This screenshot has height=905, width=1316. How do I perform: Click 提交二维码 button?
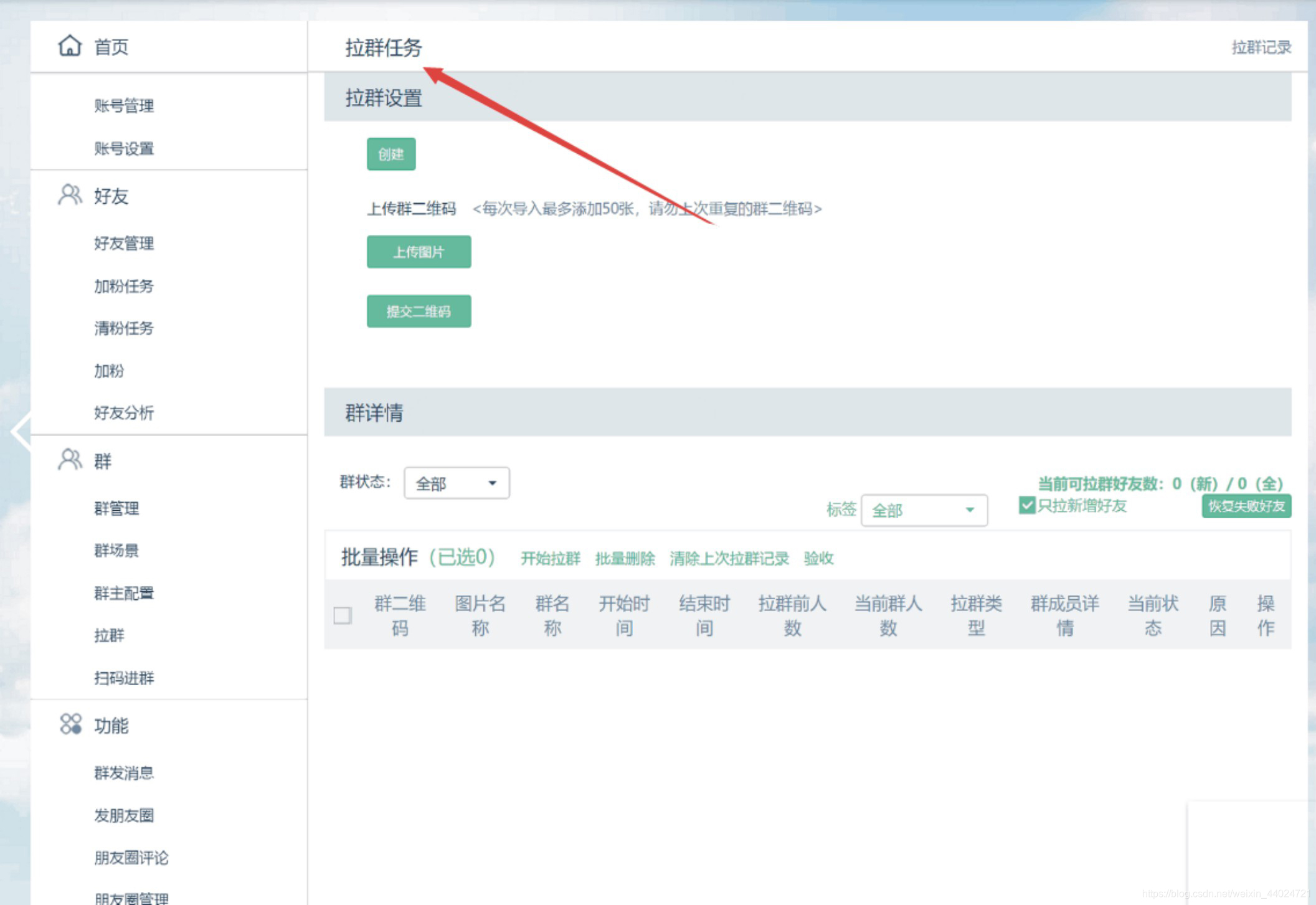click(419, 311)
